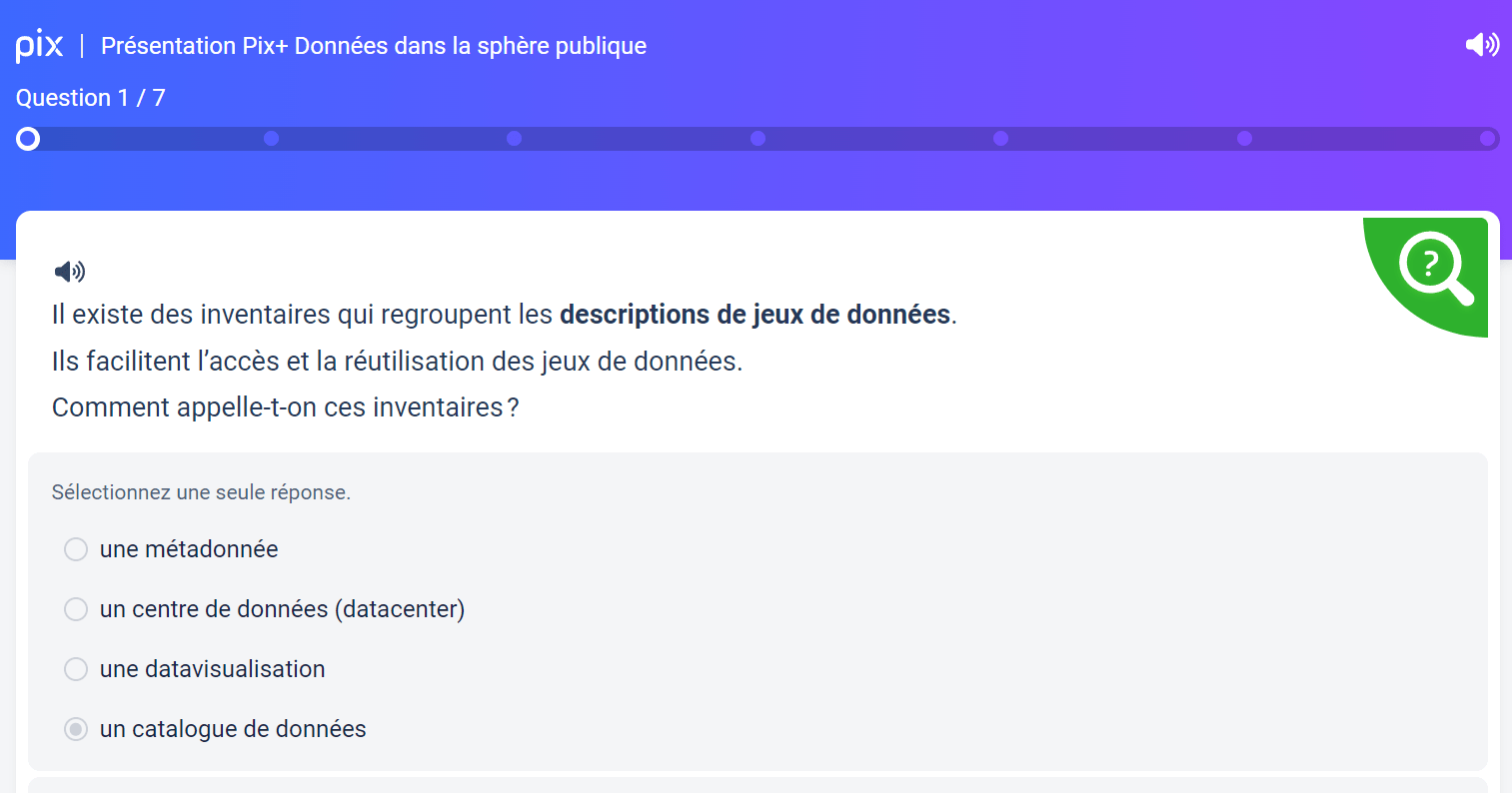This screenshot has height=793, width=1512.
Task: Click the bold 'descriptions de jeux de données' text
Action: point(756,315)
